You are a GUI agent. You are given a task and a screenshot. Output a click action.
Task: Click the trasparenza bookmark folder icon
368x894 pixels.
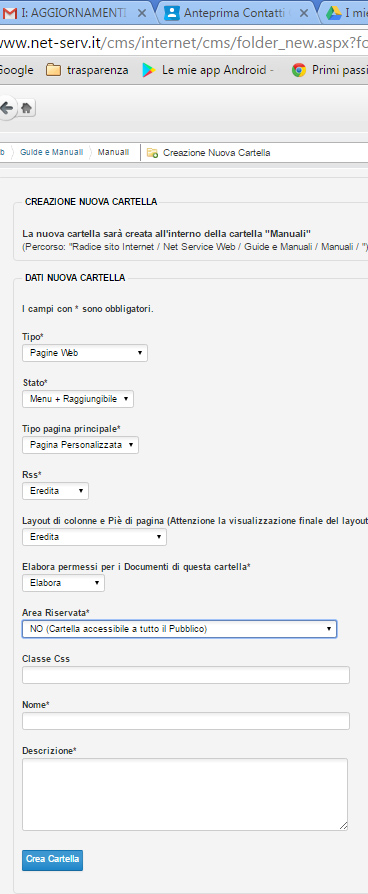click(53, 70)
